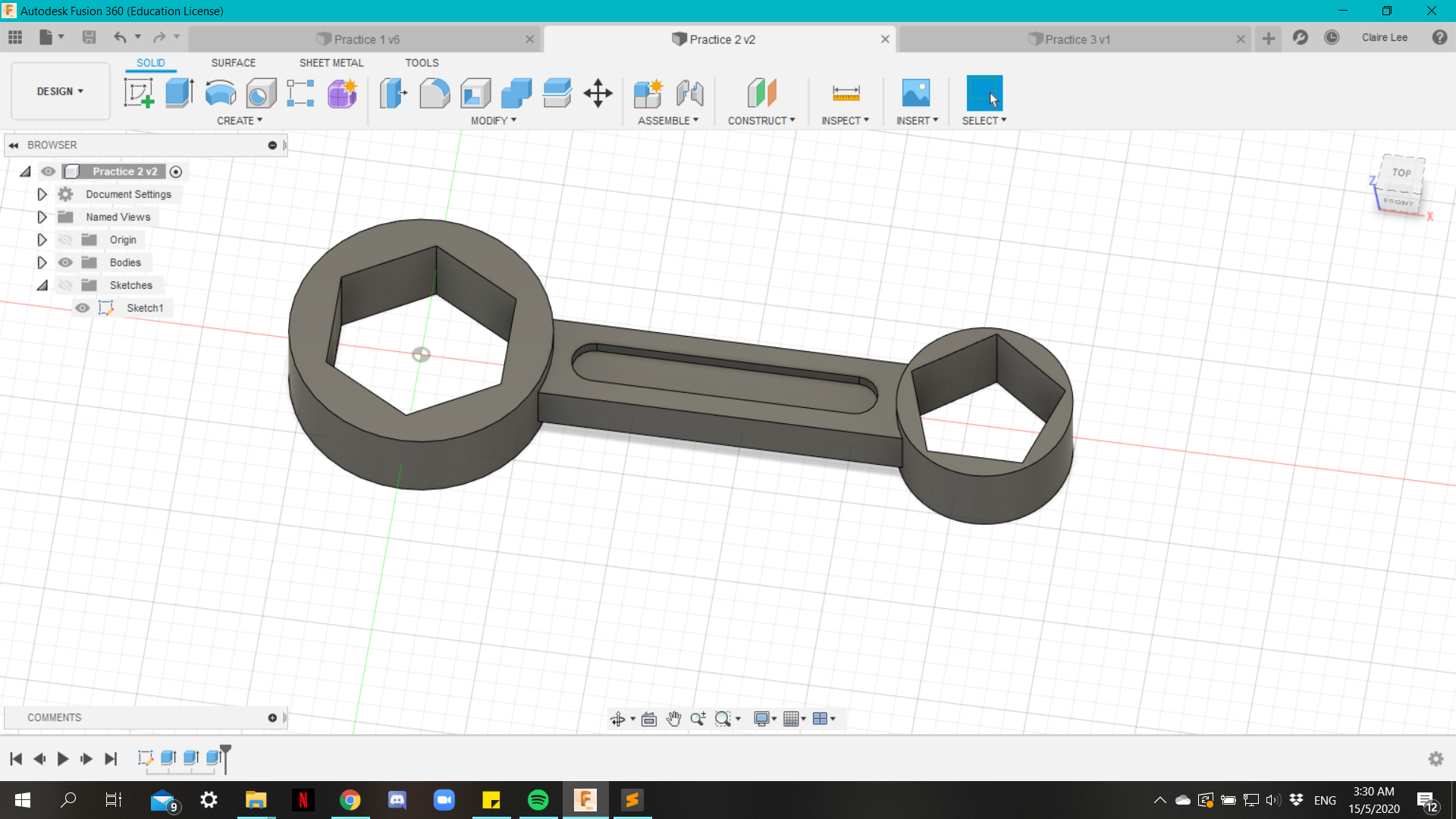Click the TOP face of the ViewCube
The height and width of the screenshot is (819, 1456).
pos(1401,172)
